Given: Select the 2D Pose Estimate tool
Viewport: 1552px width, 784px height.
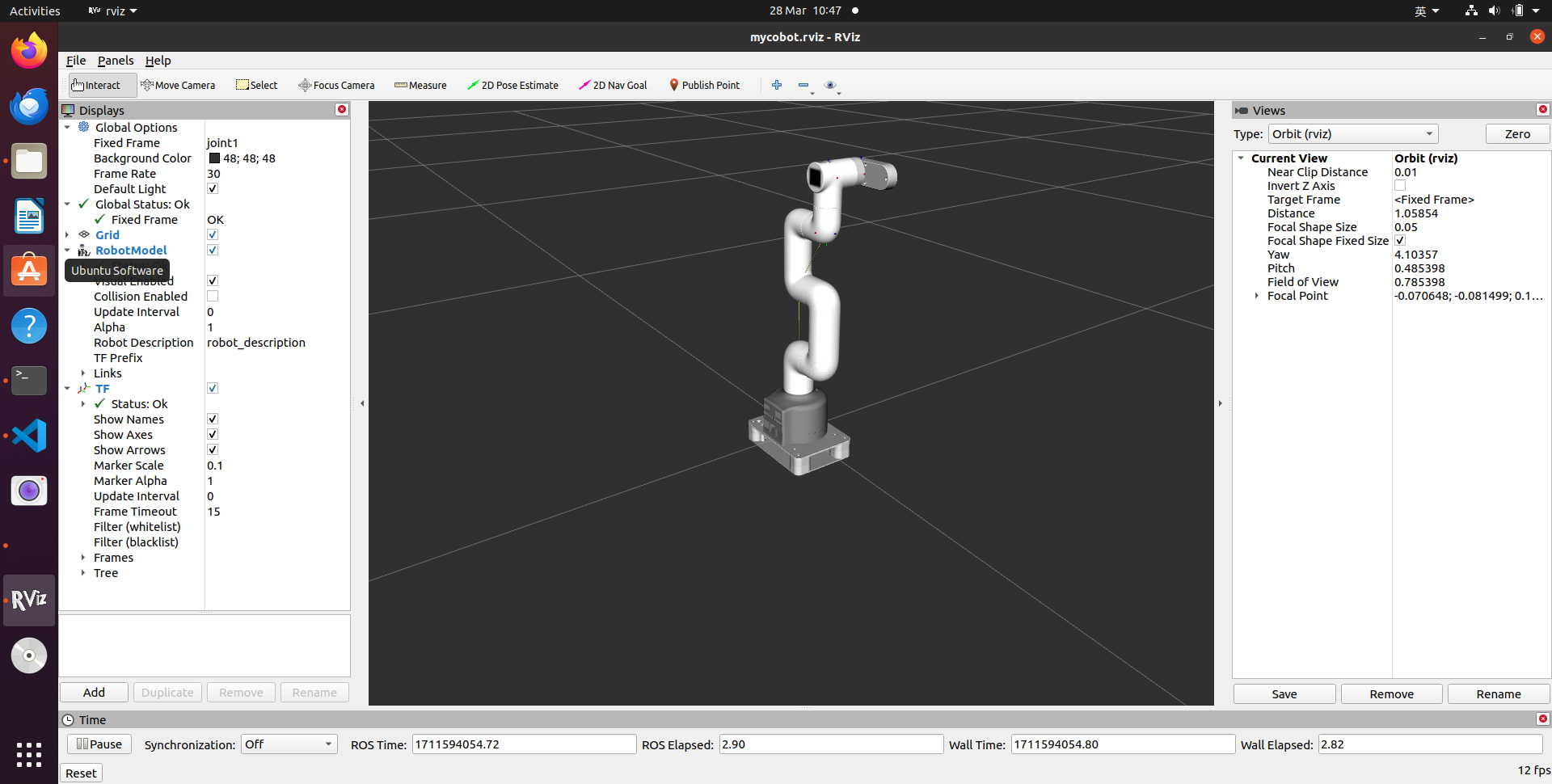Looking at the screenshot, I should (x=512, y=85).
